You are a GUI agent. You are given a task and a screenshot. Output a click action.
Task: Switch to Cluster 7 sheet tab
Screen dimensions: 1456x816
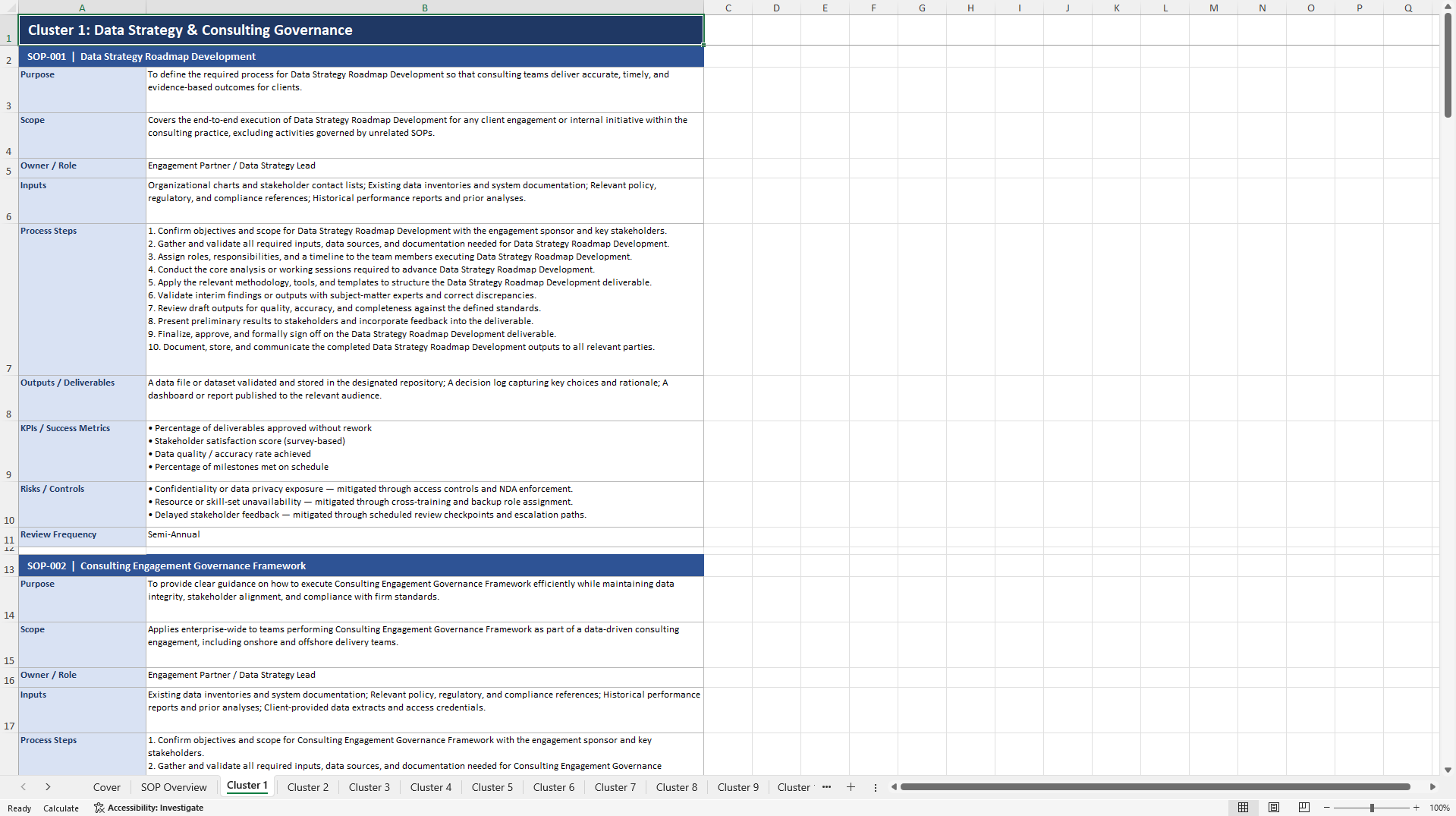(x=615, y=787)
